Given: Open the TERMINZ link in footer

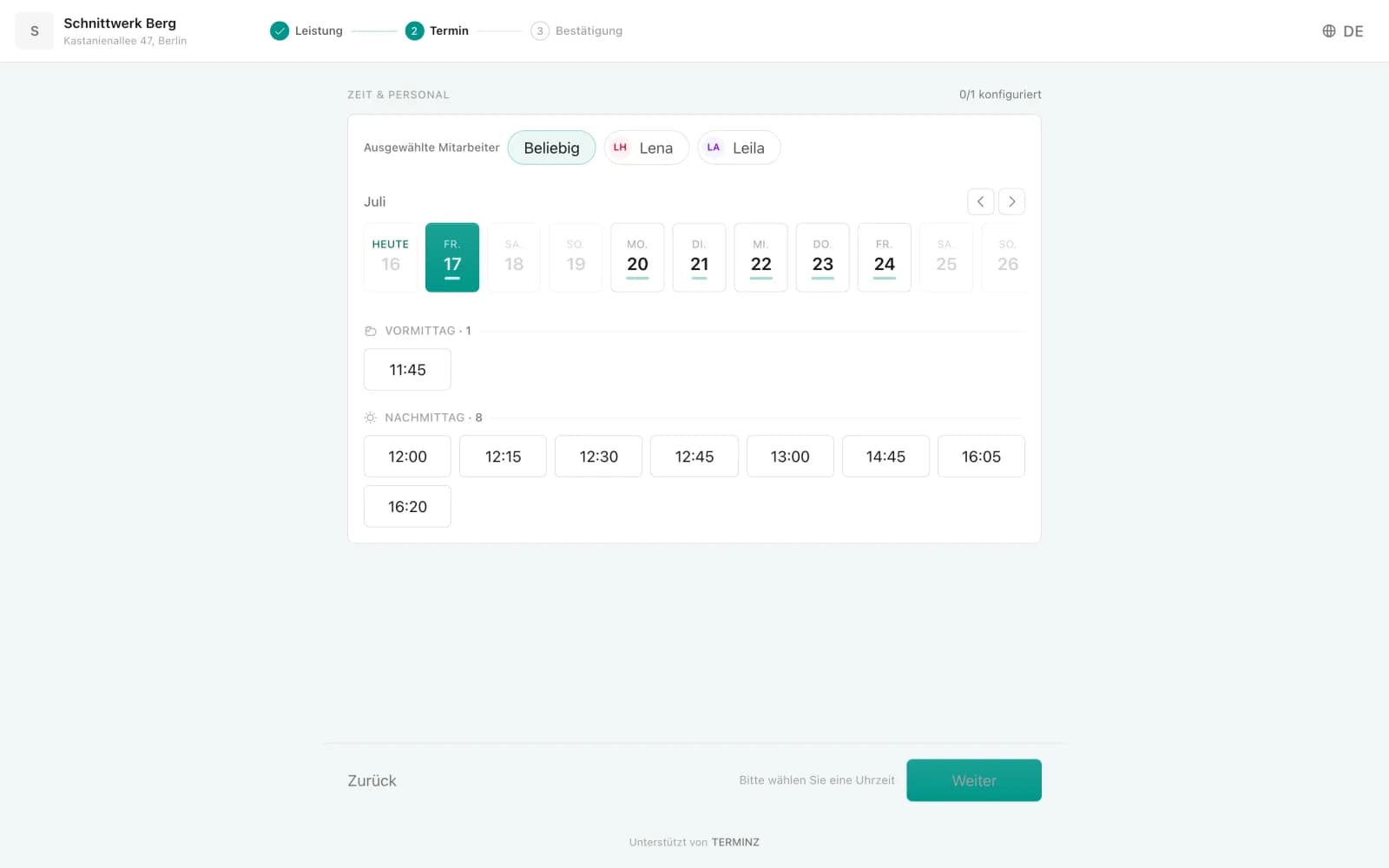Looking at the screenshot, I should point(735,842).
